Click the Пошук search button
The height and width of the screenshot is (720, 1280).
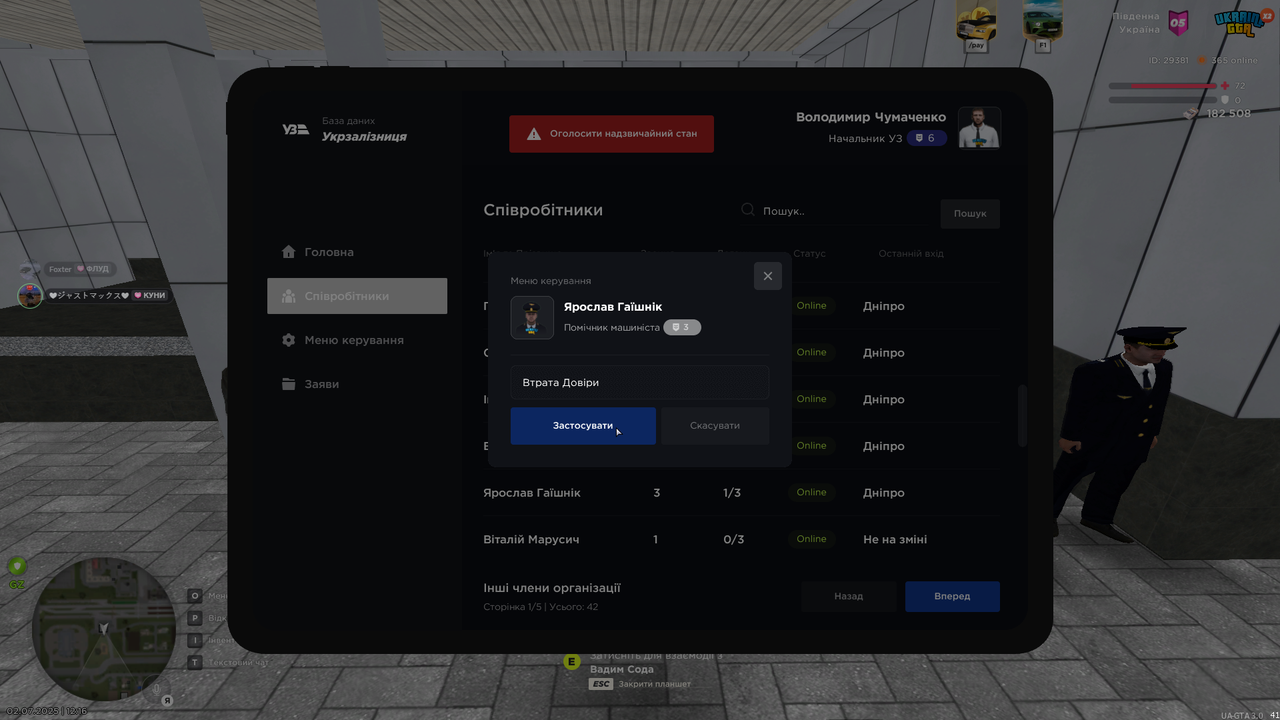(x=970, y=213)
